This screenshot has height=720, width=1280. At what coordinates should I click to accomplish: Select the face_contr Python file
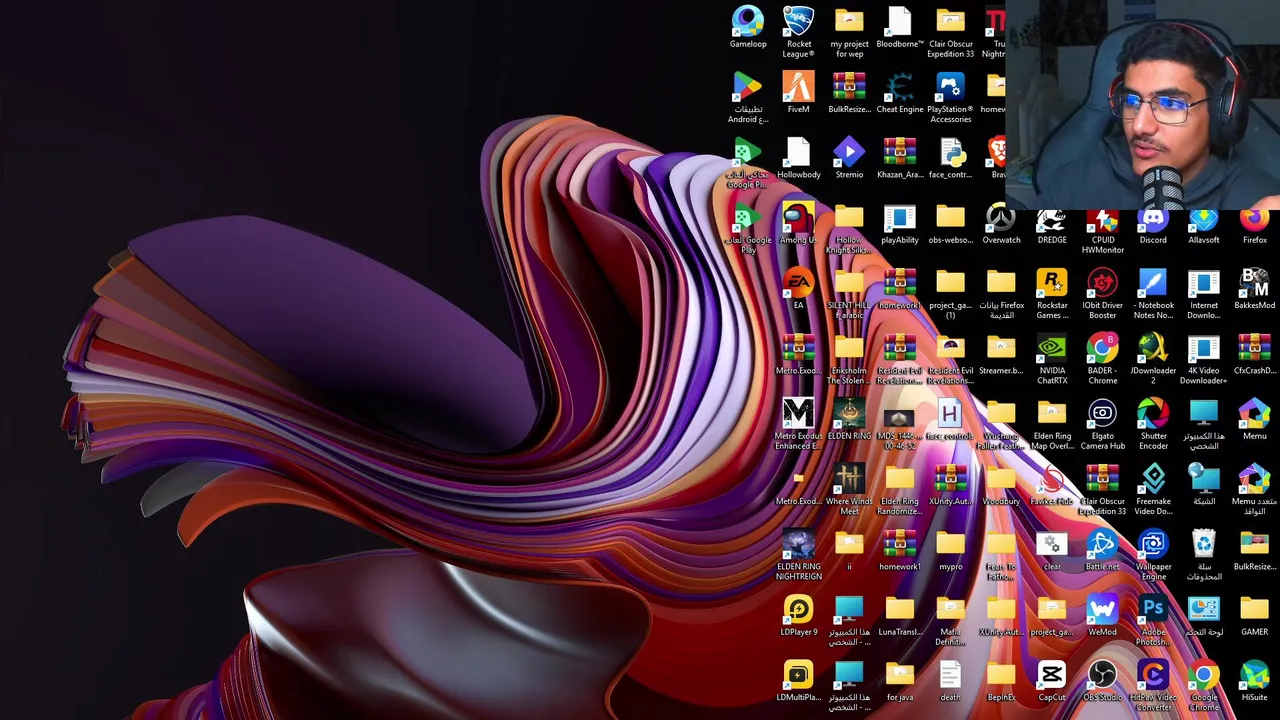[x=950, y=159]
